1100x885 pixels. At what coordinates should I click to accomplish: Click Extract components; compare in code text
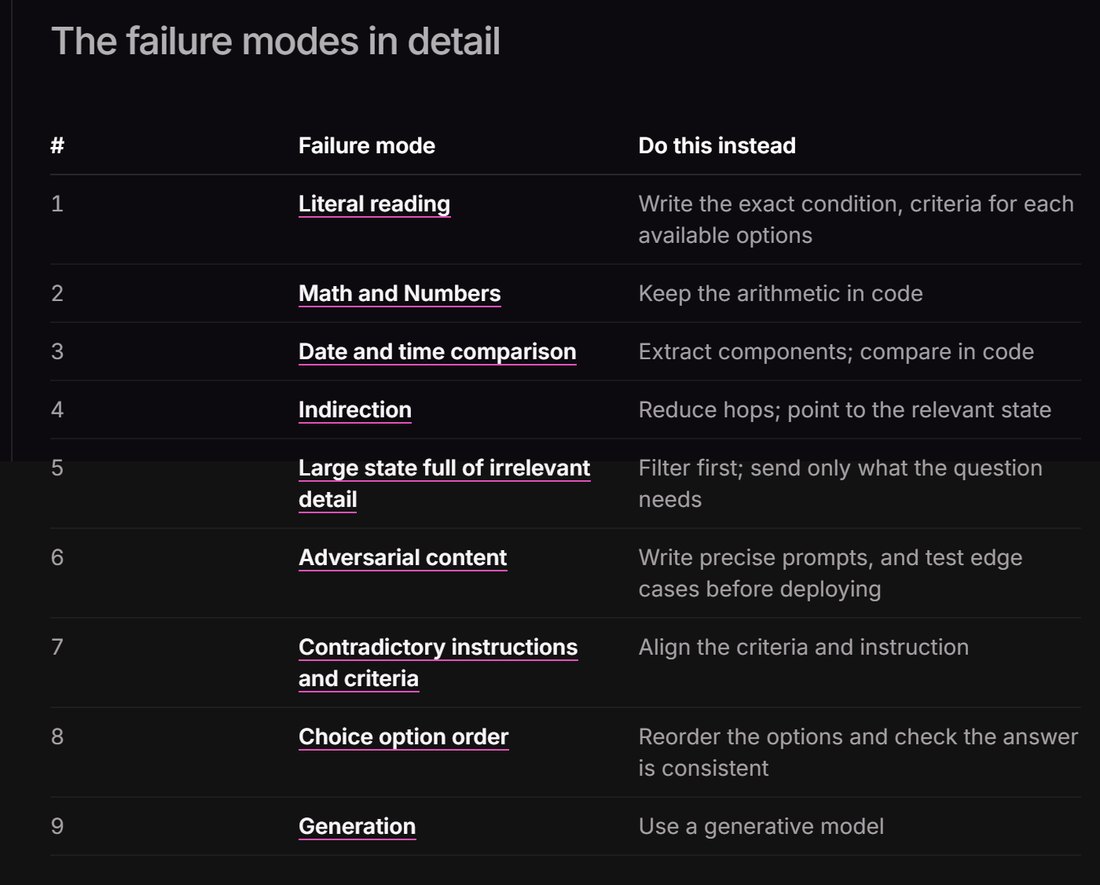click(836, 351)
